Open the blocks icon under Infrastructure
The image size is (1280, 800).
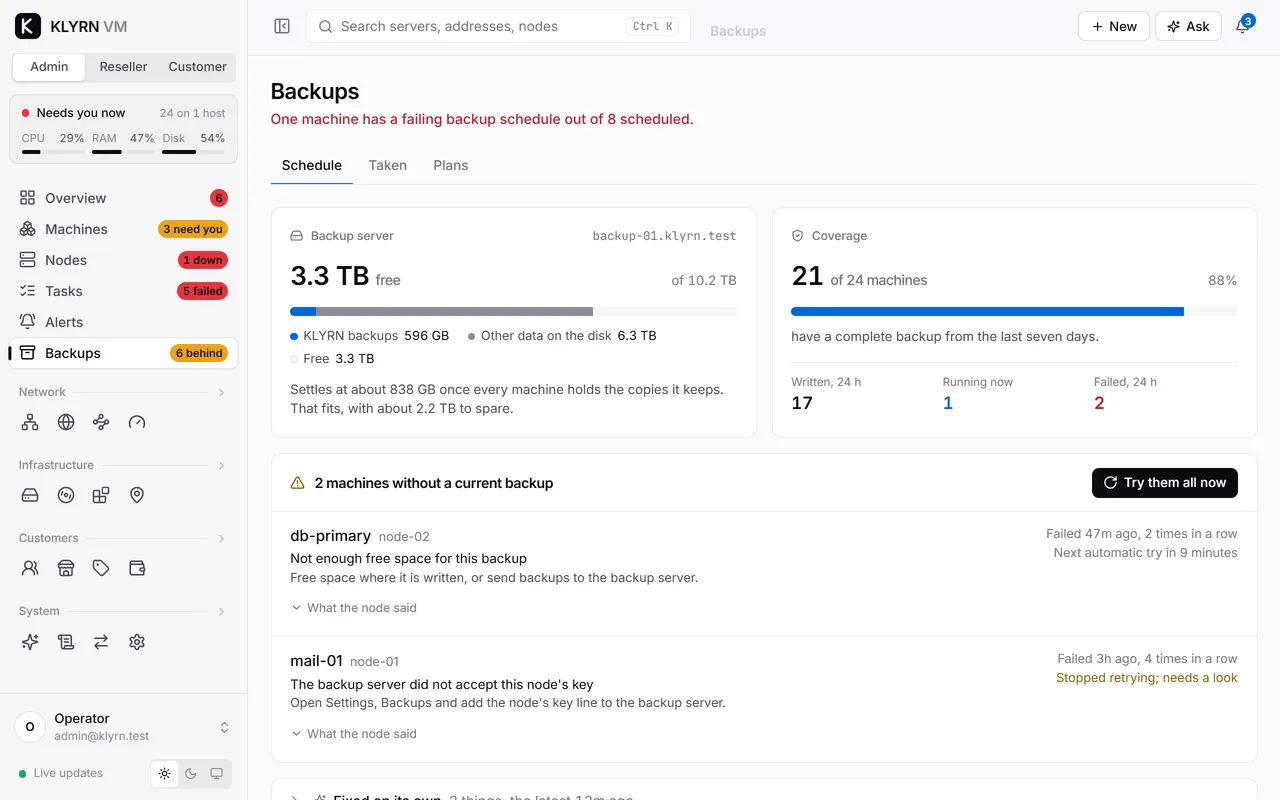[101, 495]
